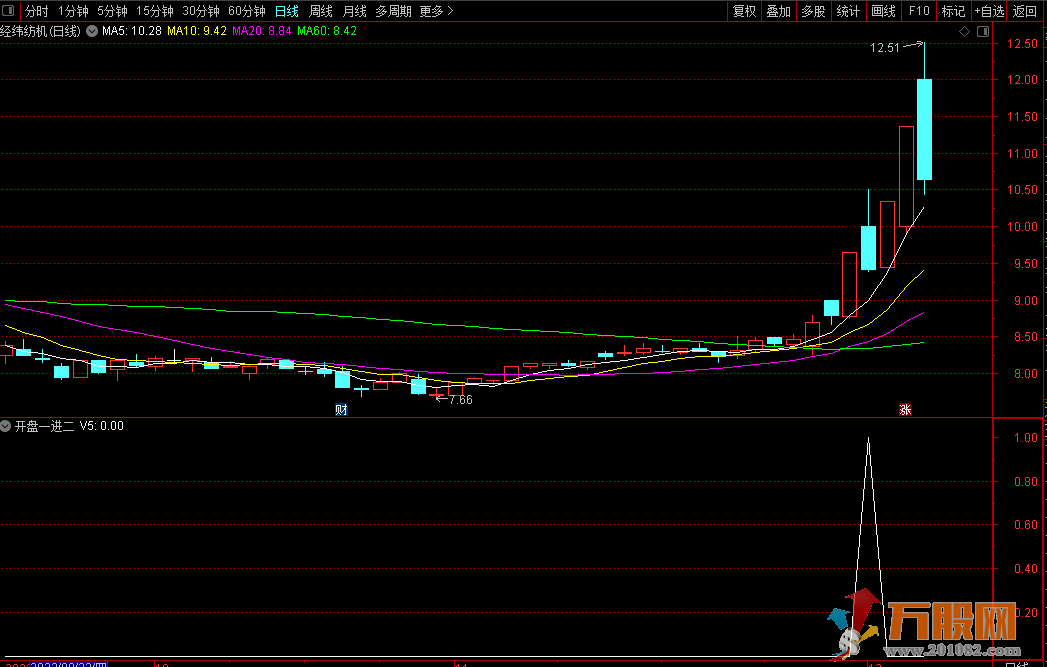Viewport: 1047px width, 667px height.
Task: Click the 1.00 indicator axis label
Action: [x=1026, y=438]
